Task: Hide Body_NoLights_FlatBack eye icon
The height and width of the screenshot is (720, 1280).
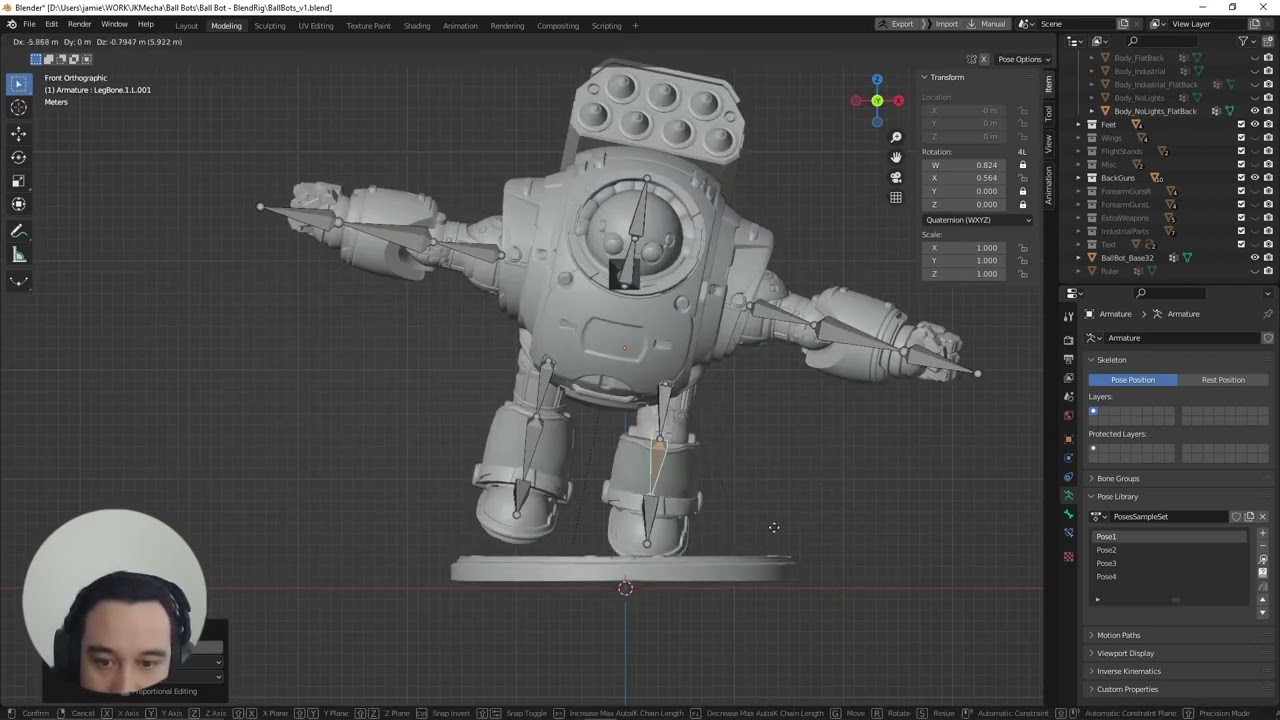Action: pos(1255,111)
